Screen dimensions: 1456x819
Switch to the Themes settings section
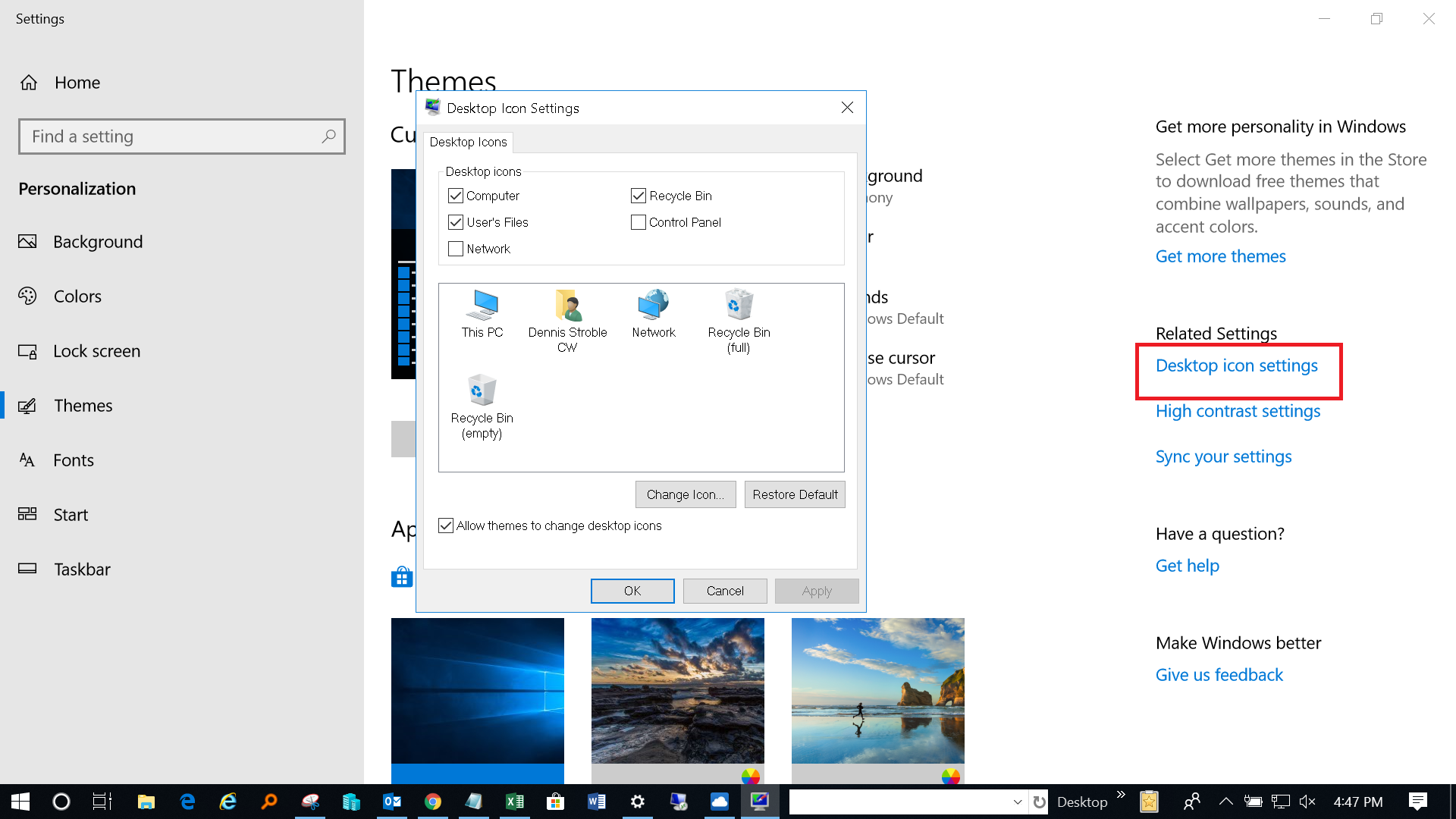pos(84,405)
